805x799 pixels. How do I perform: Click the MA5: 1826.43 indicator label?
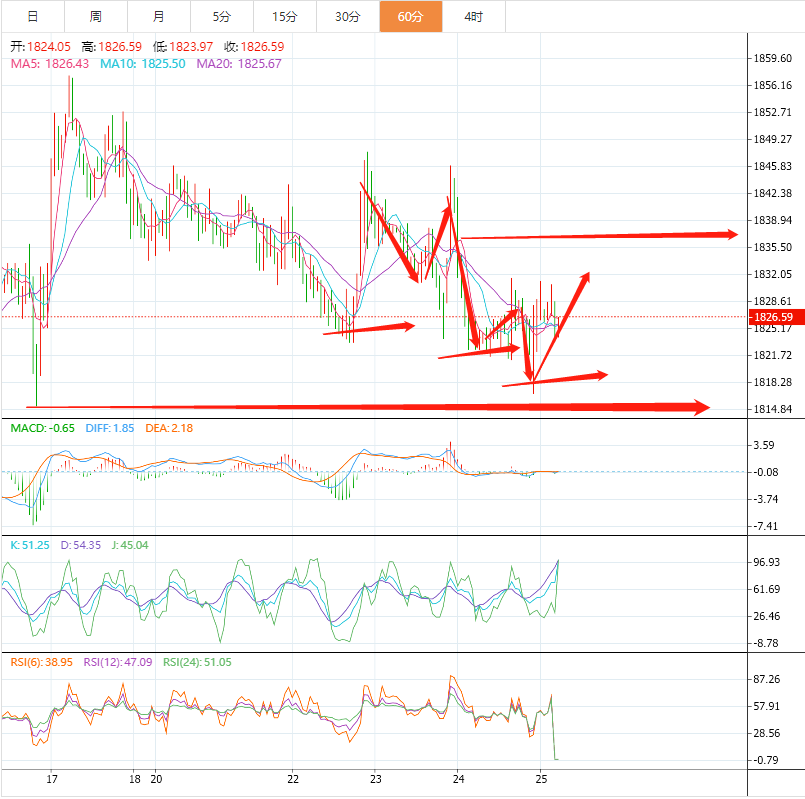[x=50, y=64]
